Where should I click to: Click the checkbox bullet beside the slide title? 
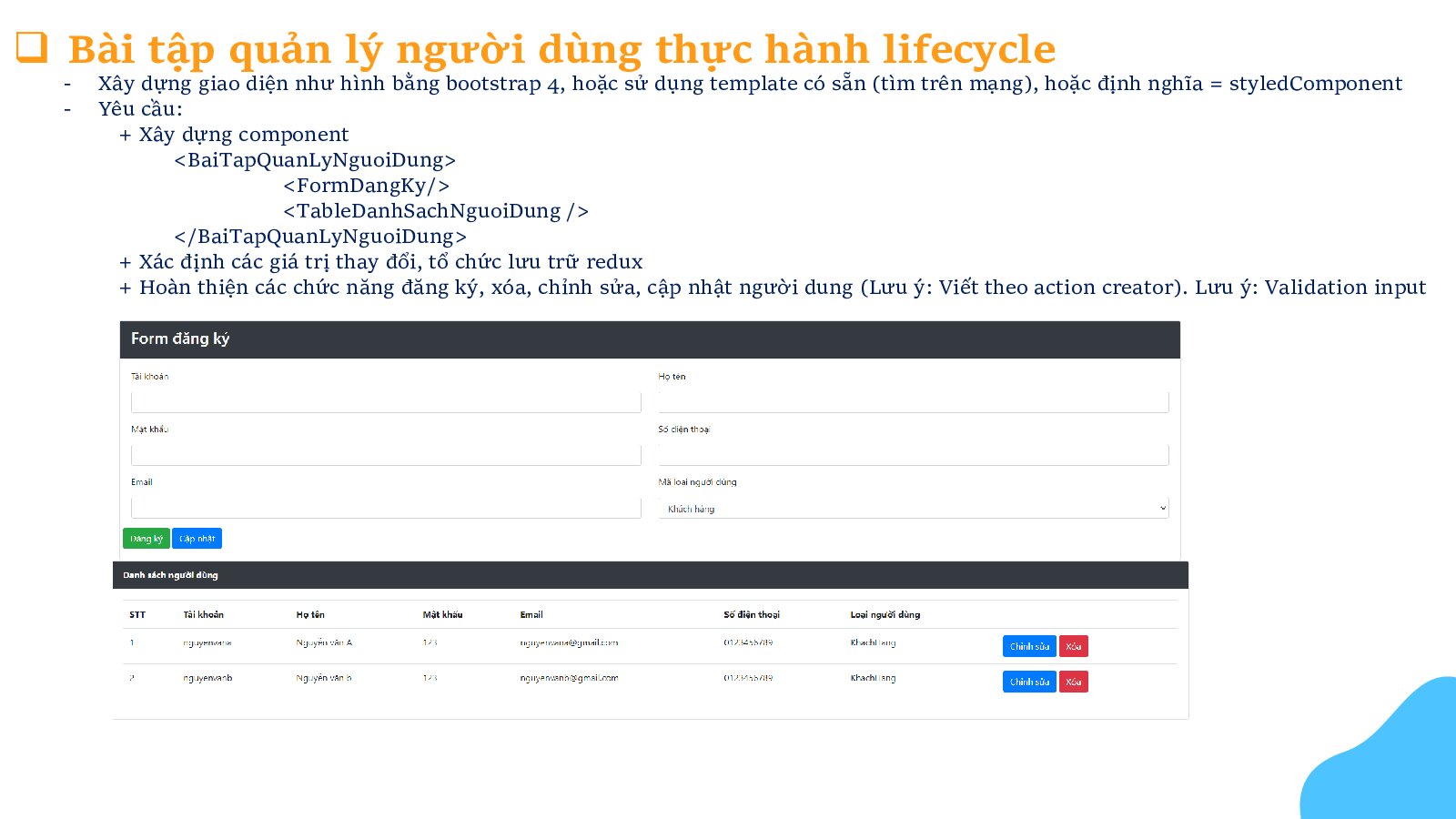(x=32, y=47)
